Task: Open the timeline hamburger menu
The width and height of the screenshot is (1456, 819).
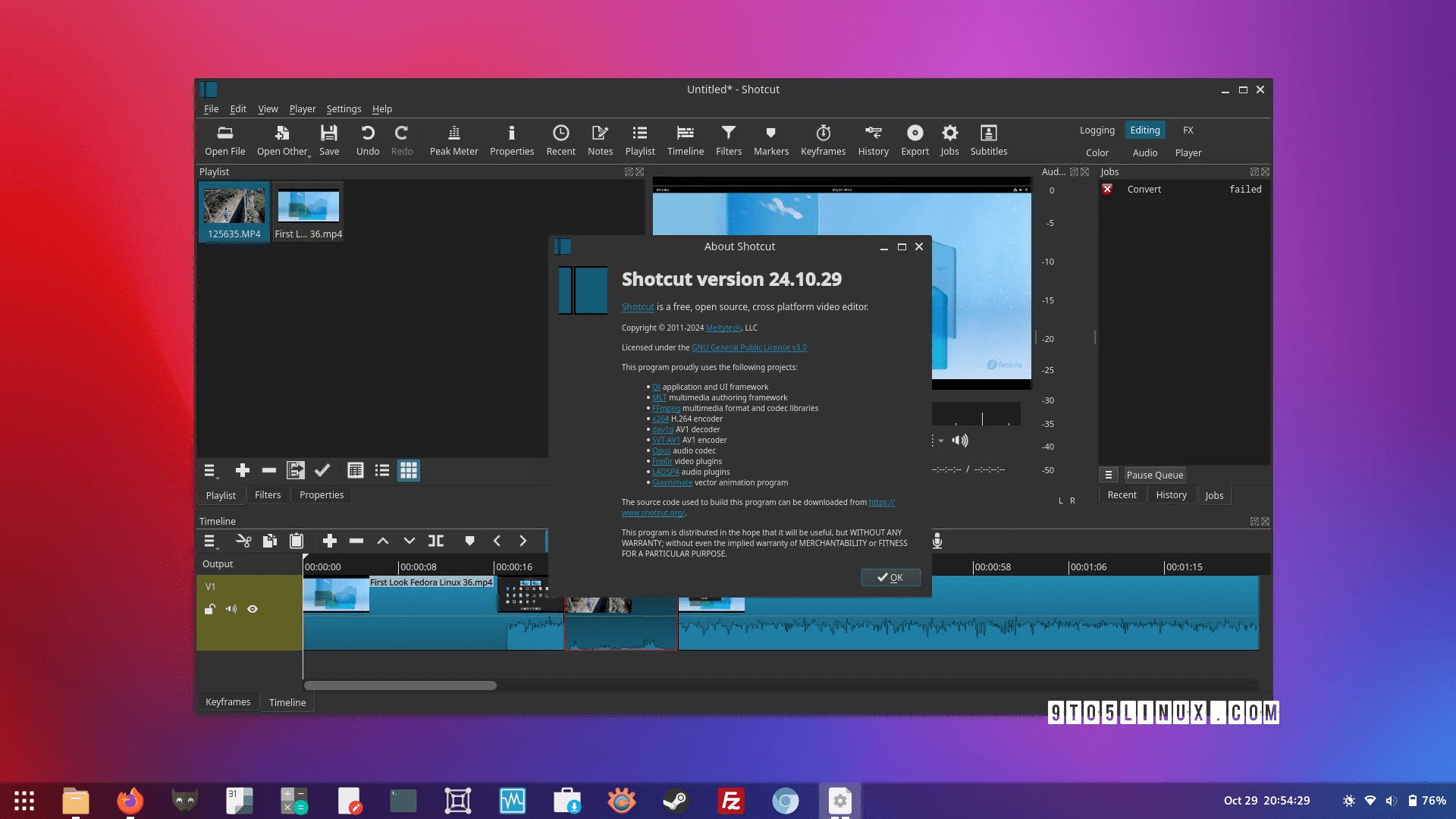Action: (x=210, y=541)
